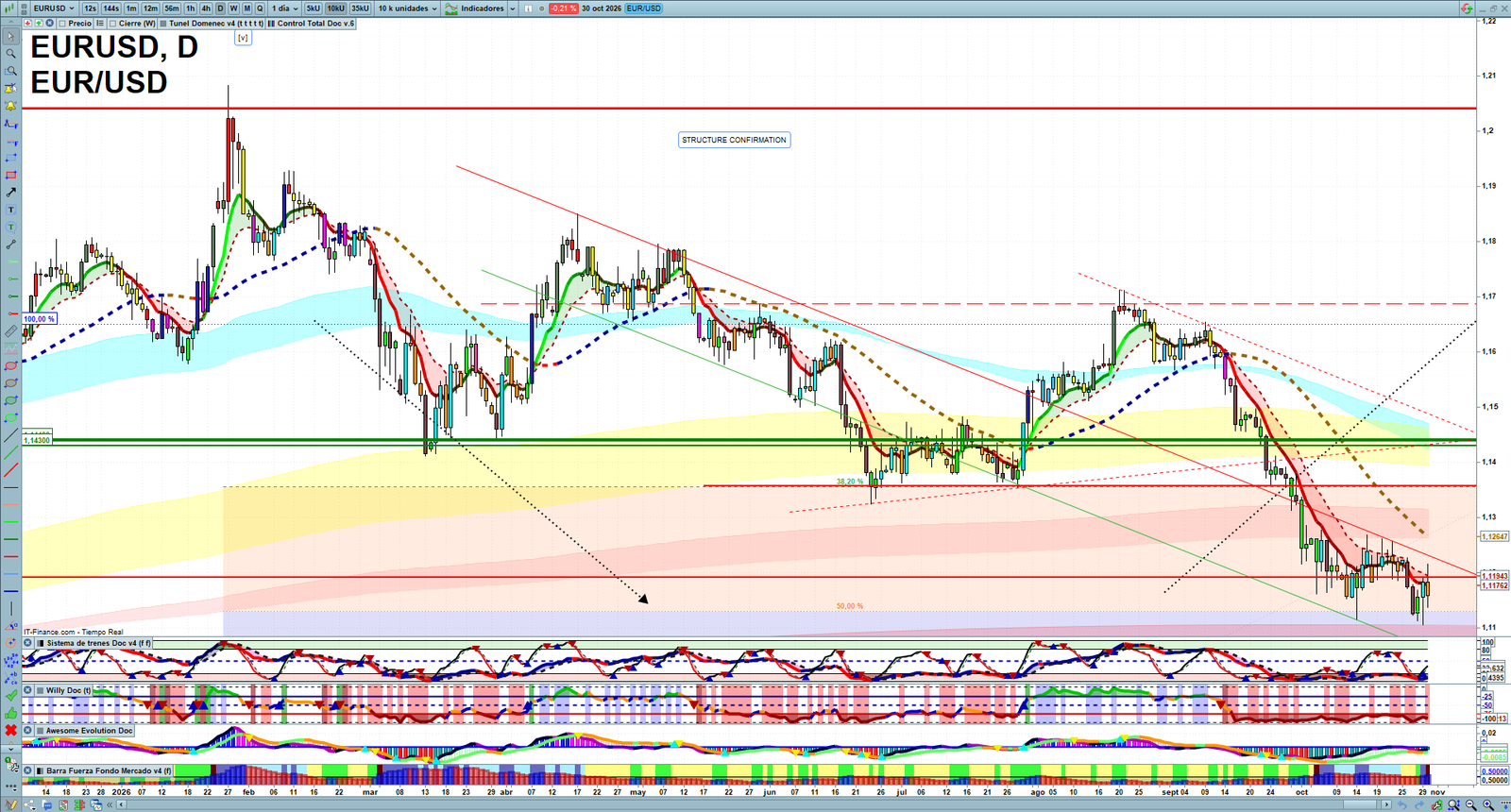The width and height of the screenshot is (1511, 812).
Task: Pick the red horizontal line style
Action: tap(11, 556)
